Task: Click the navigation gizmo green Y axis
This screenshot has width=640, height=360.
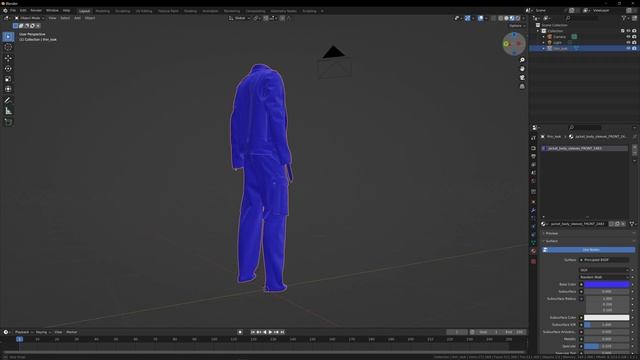Action: click(x=506, y=44)
